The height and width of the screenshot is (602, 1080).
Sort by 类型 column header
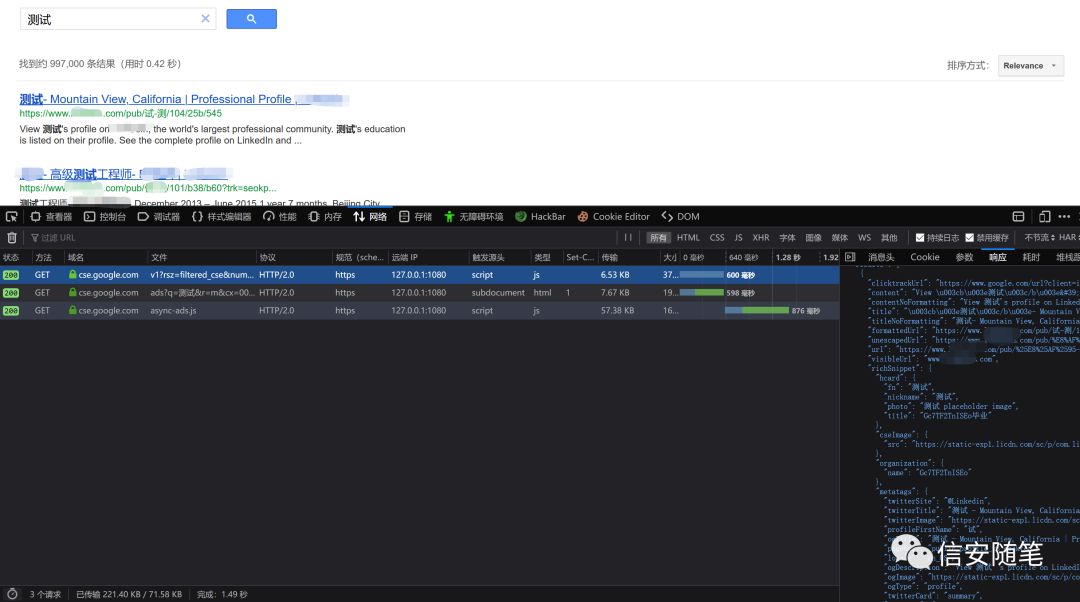pyautogui.click(x=546, y=258)
